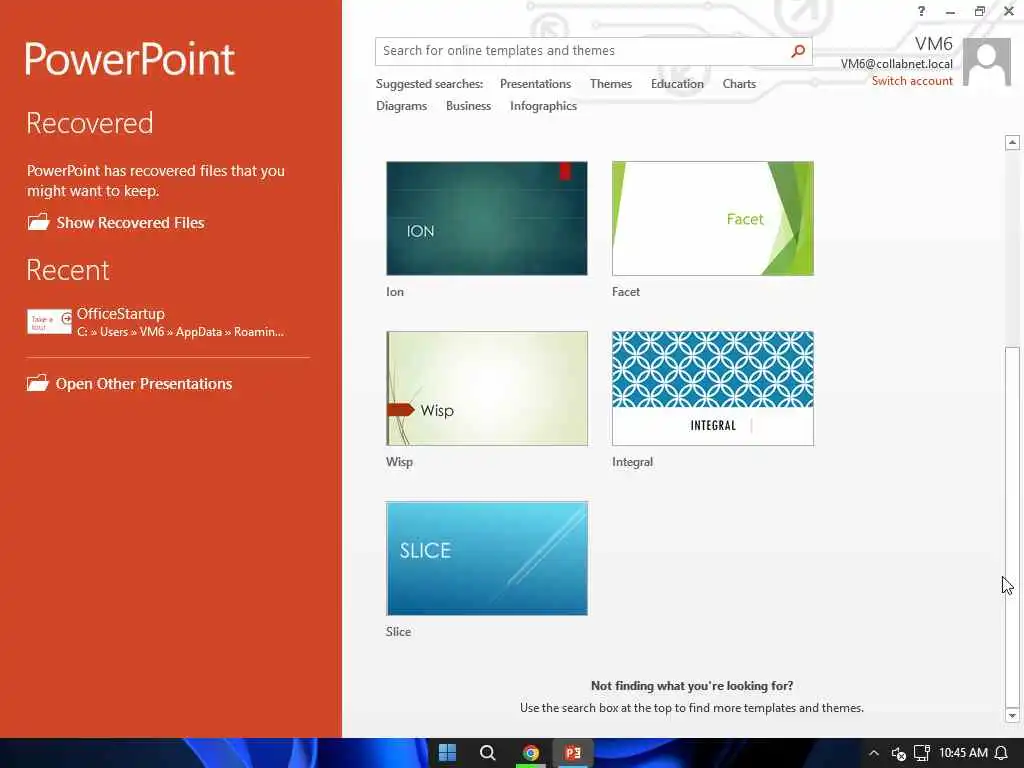Viewport: 1024px width, 768px height.
Task: Minimize the PowerPoint window
Action: (950, 12)
